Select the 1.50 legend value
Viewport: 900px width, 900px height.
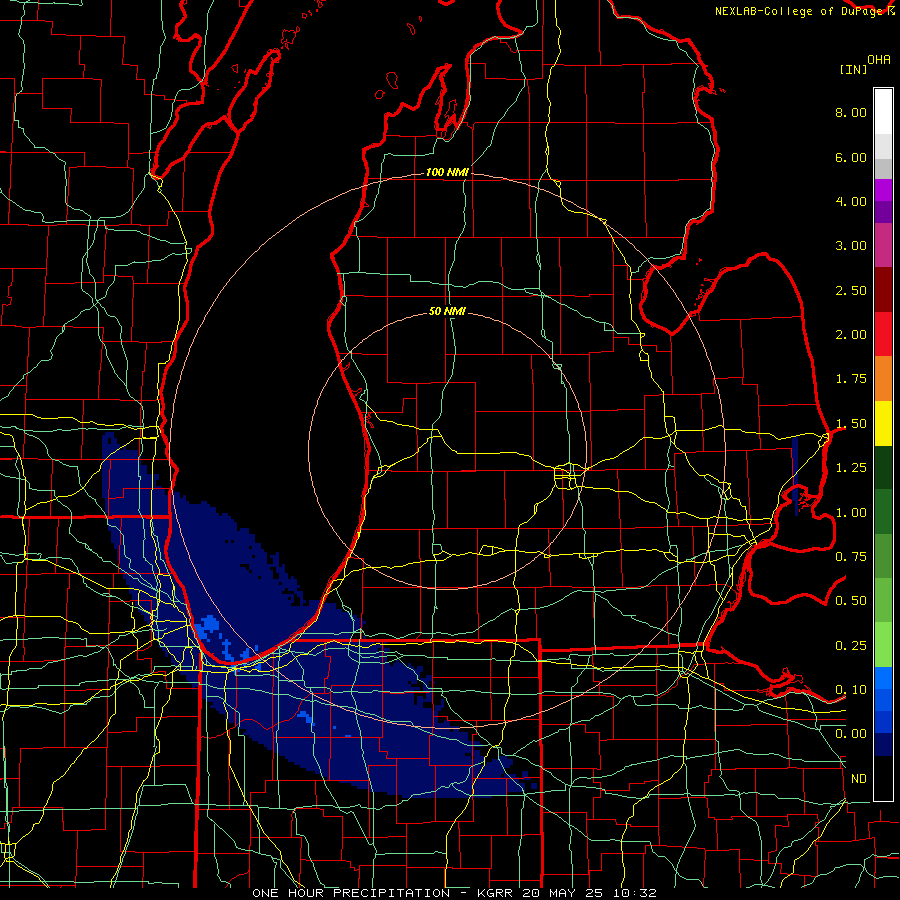(851, 424)
